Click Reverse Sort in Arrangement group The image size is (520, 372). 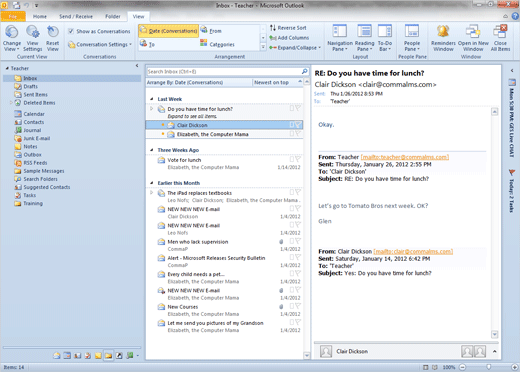tap(288, 28)
